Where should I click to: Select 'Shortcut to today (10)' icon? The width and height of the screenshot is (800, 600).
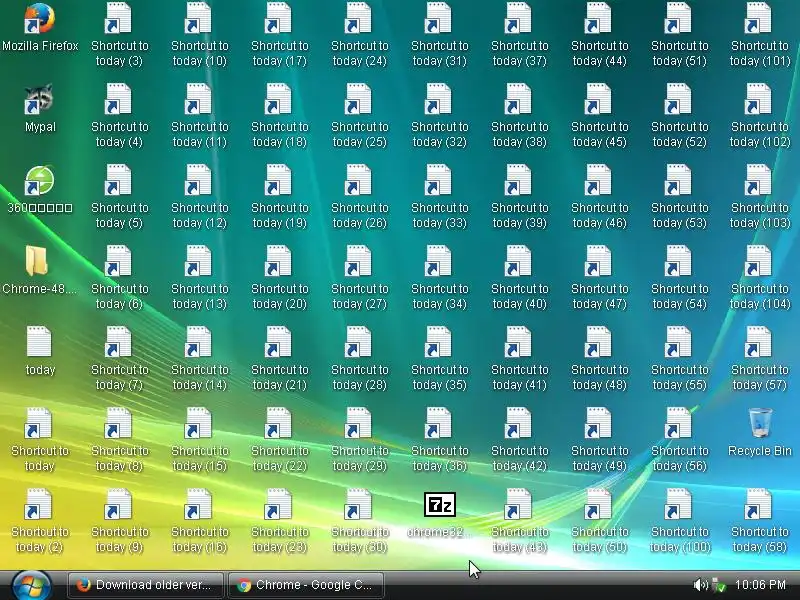(x=199, y=35)
